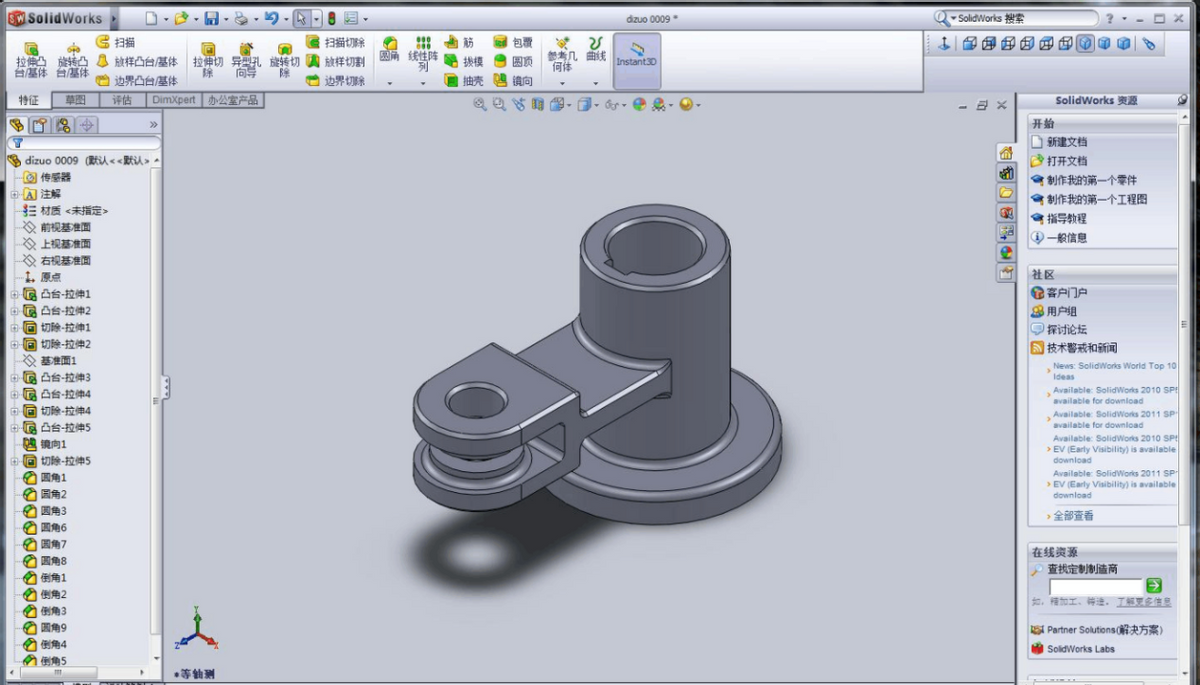Open the 指导教程 tutorials link

click(1067, 219)
